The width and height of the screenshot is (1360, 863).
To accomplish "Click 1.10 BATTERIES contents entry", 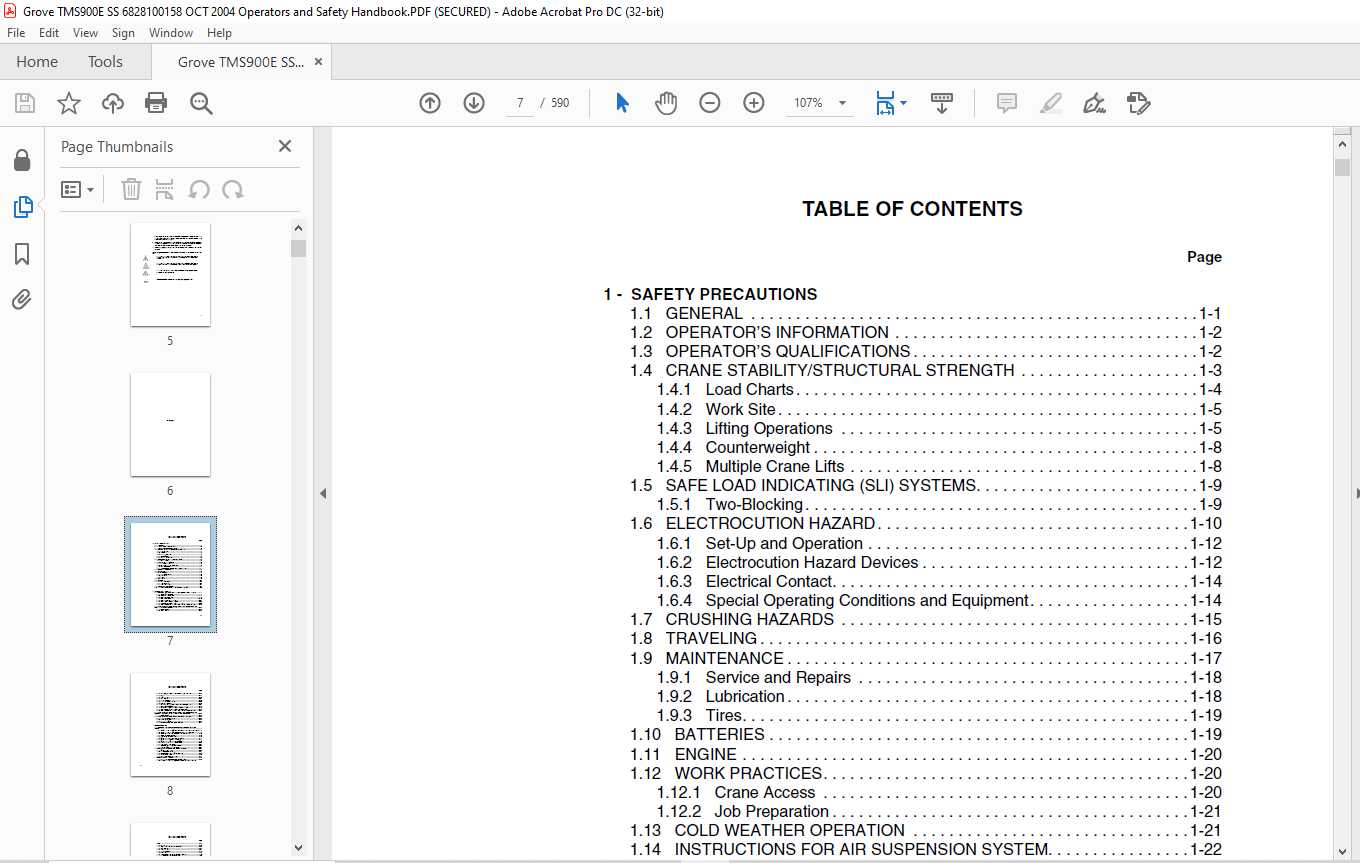I will [926, 735].
